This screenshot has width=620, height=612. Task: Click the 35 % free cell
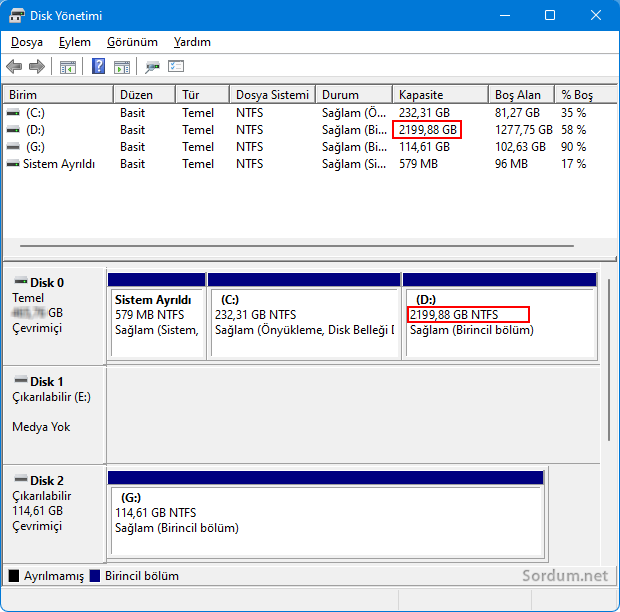point(573,113)
